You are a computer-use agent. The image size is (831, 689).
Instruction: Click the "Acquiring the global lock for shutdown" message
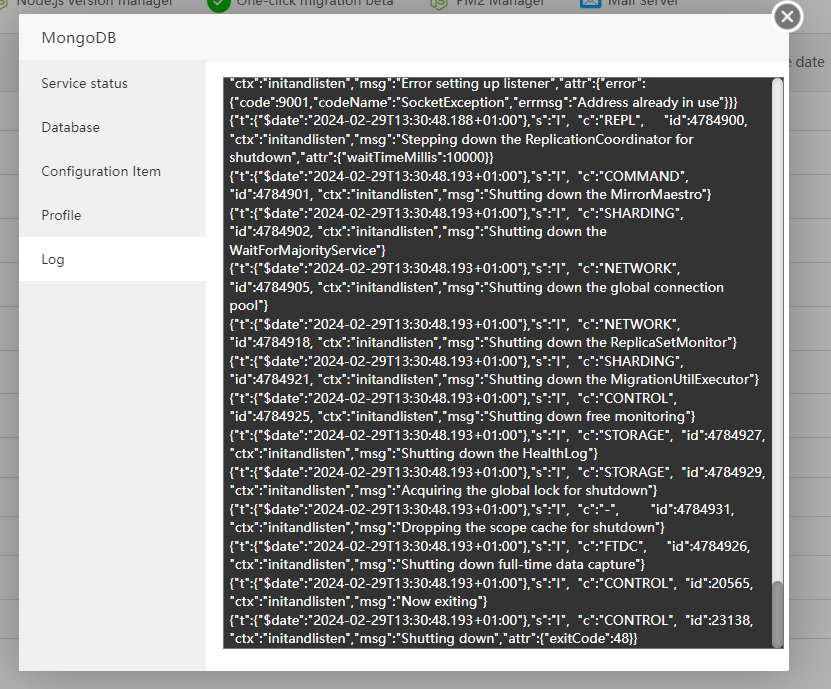click(x=525, y=491)
